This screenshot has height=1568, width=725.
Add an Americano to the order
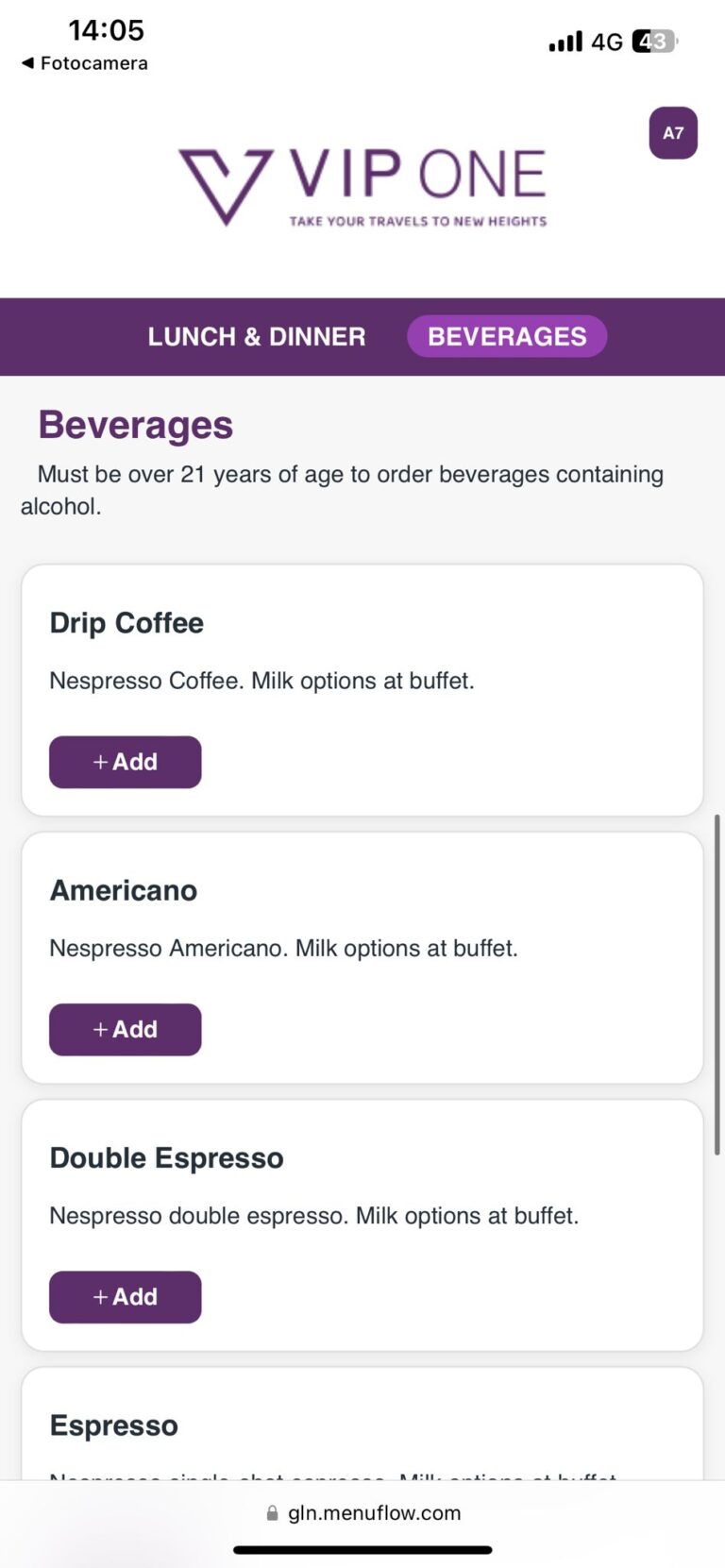point(126,1029)
